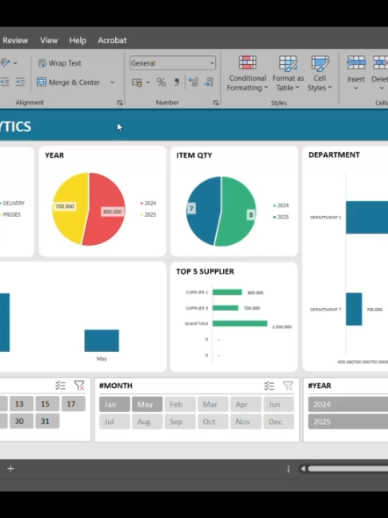Open the Acrobat ribbon tab

112,40
